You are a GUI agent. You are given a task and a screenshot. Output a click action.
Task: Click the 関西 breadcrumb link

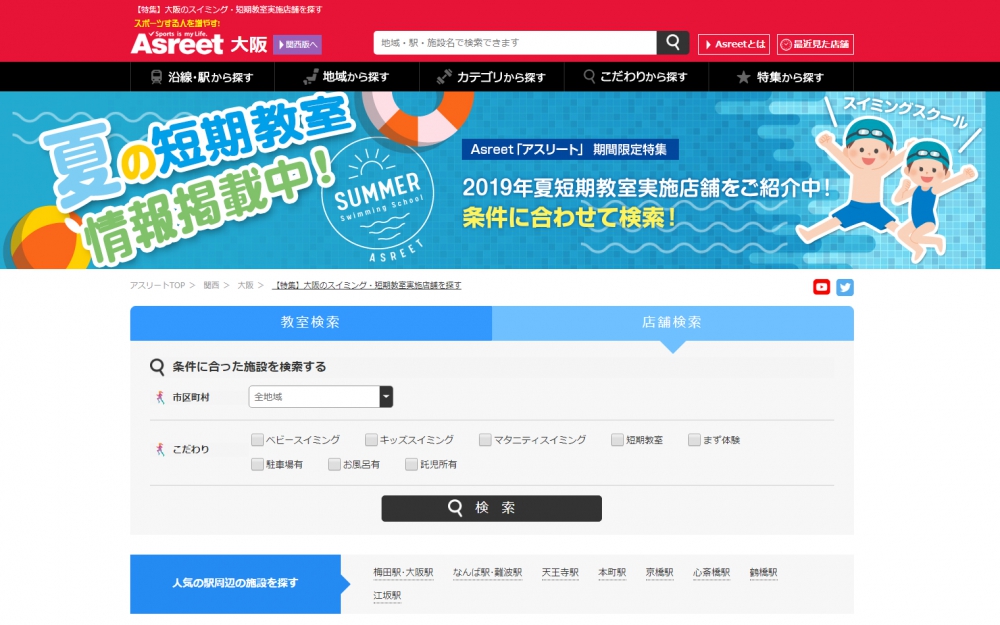(x=211, y=285)
